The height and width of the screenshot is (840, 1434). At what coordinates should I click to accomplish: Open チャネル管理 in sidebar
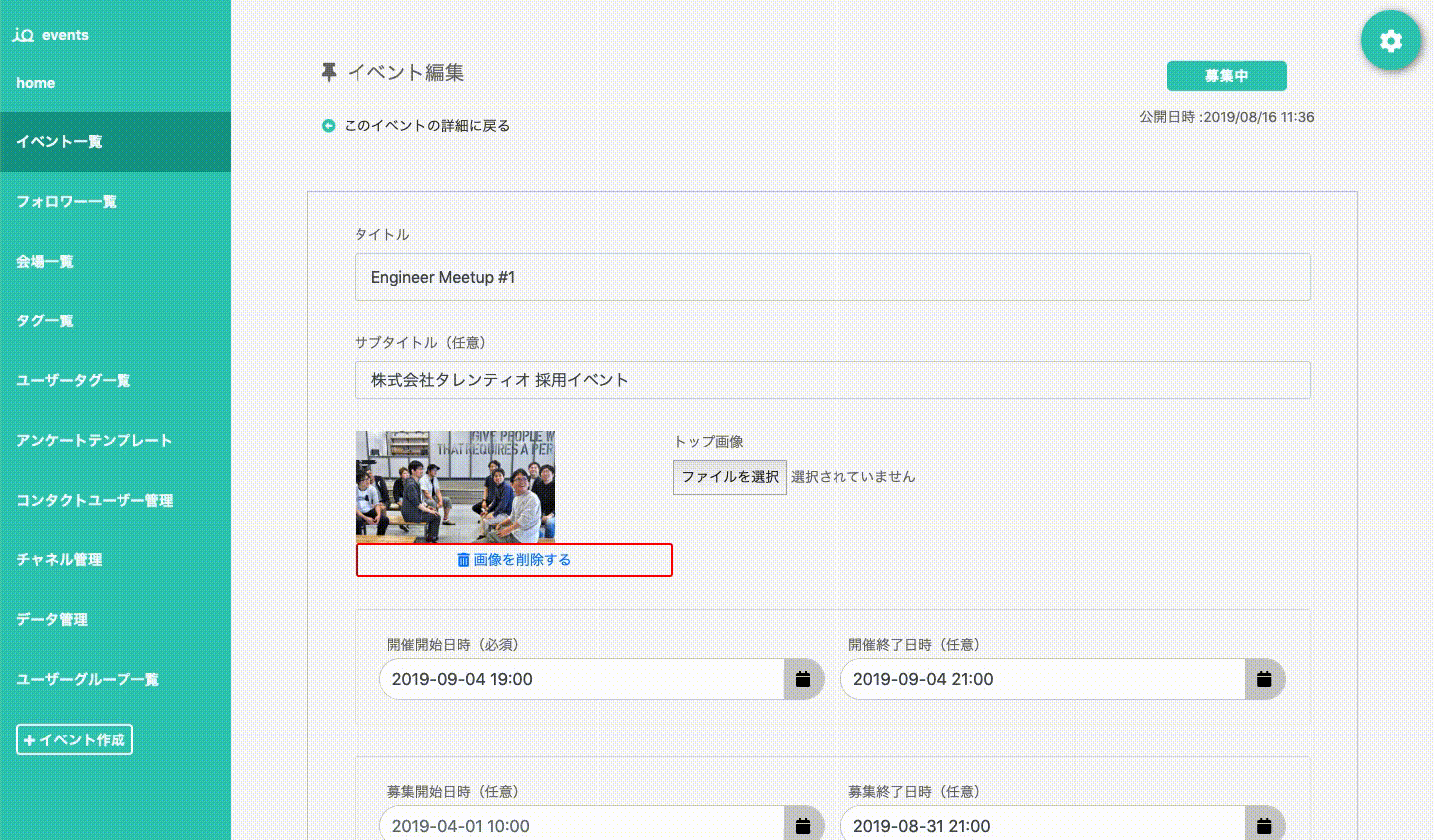116,559
